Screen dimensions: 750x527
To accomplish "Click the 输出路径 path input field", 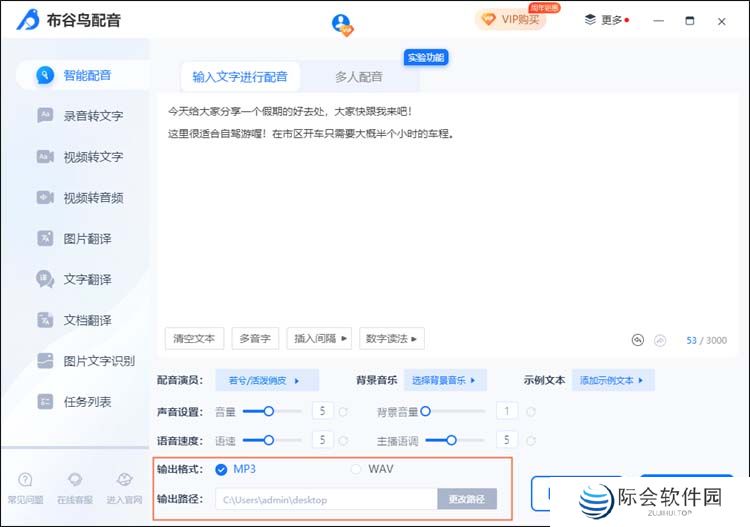I will point(325,499).
